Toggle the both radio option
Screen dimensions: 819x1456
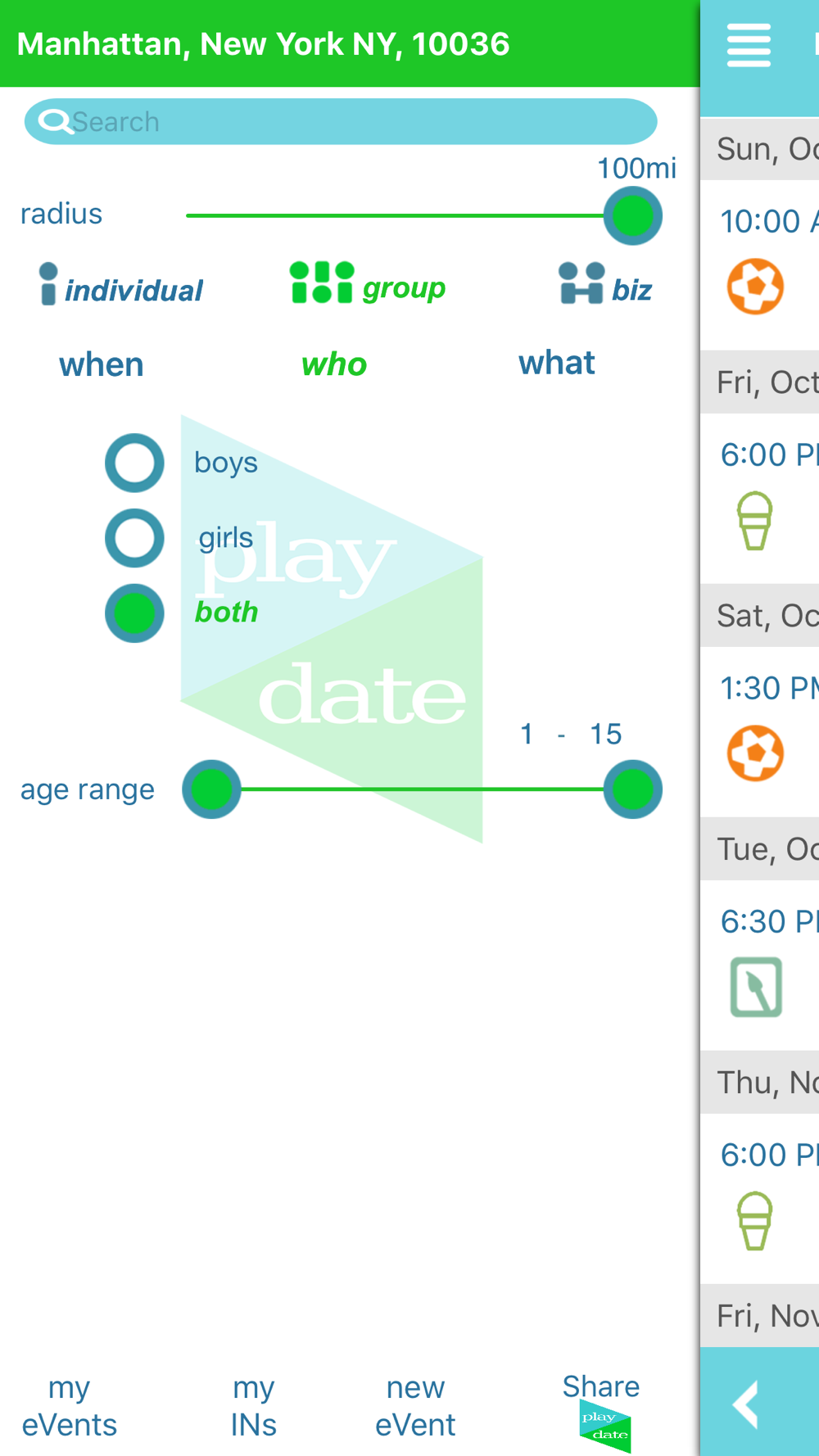tap(134, 613)
